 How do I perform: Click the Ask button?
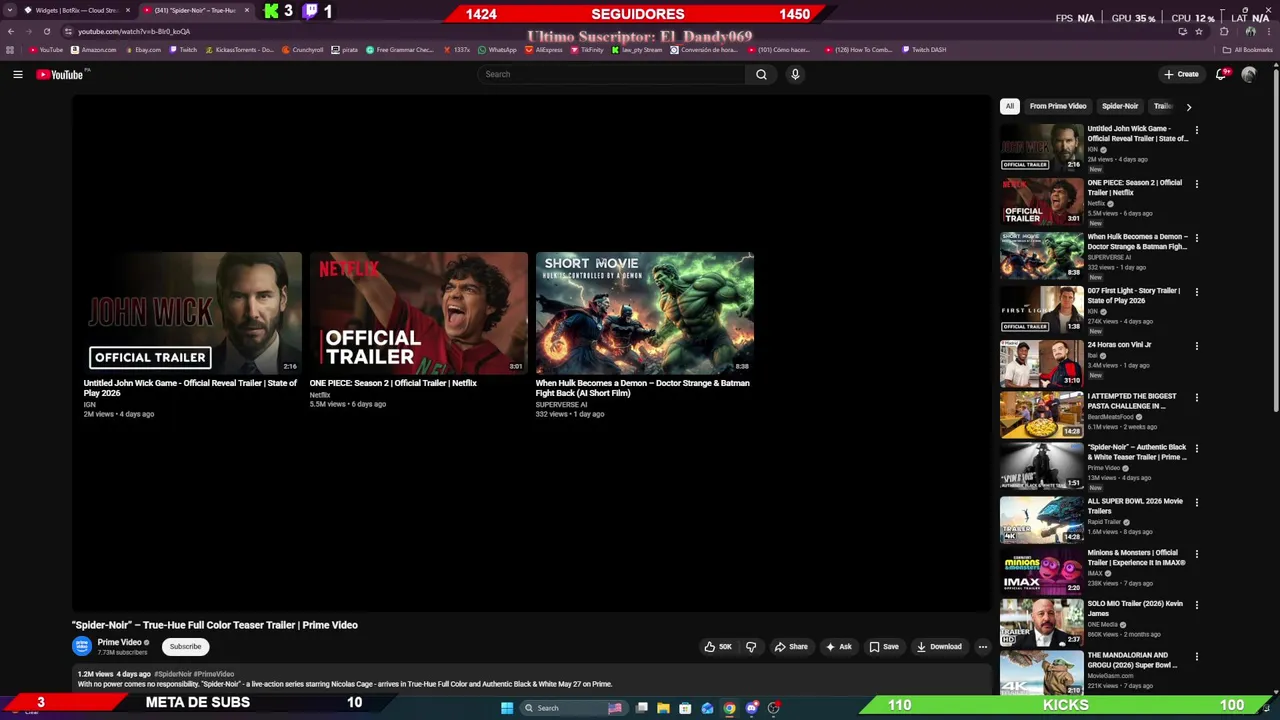[838, 647]
